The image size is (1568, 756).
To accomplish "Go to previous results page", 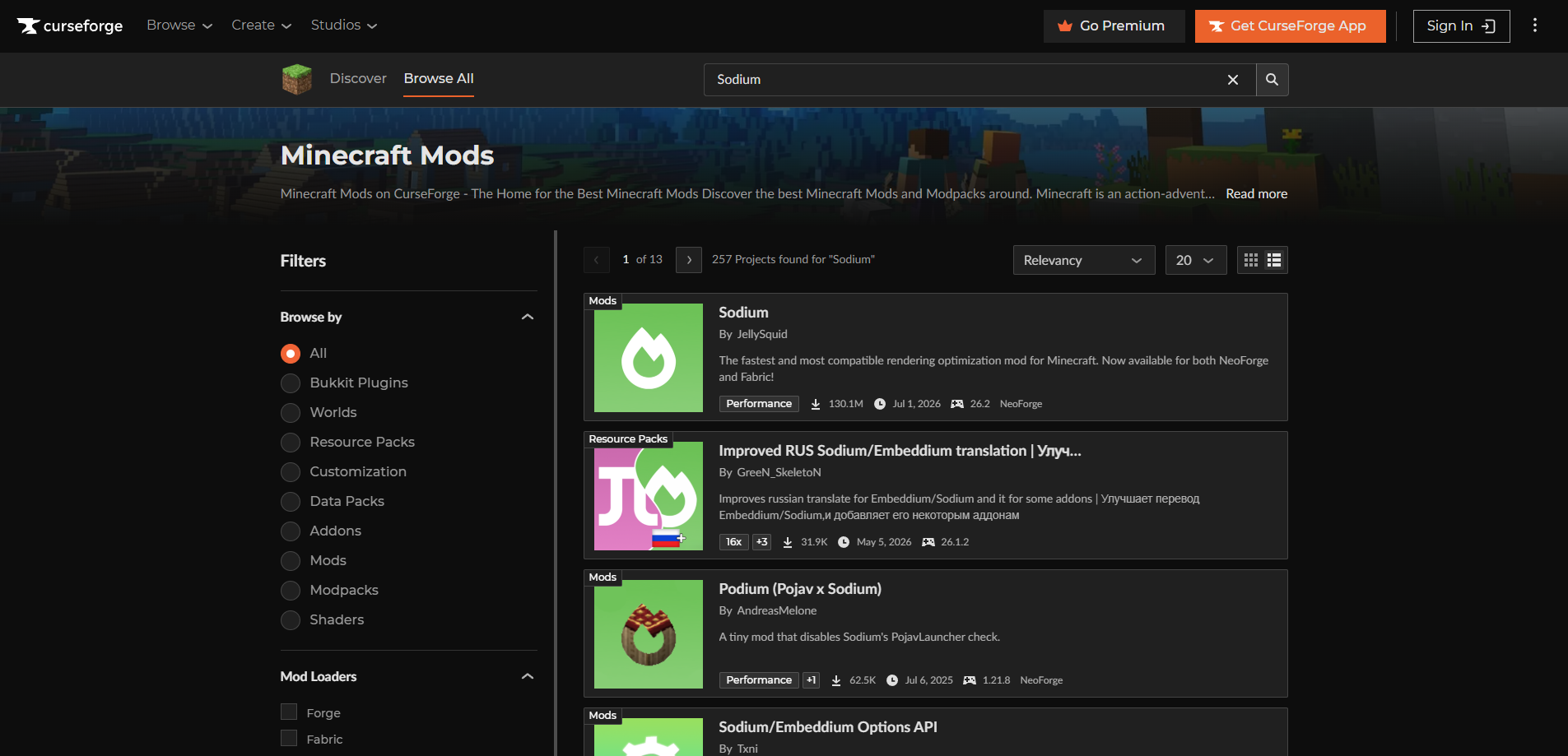I will tap(597, 260).
